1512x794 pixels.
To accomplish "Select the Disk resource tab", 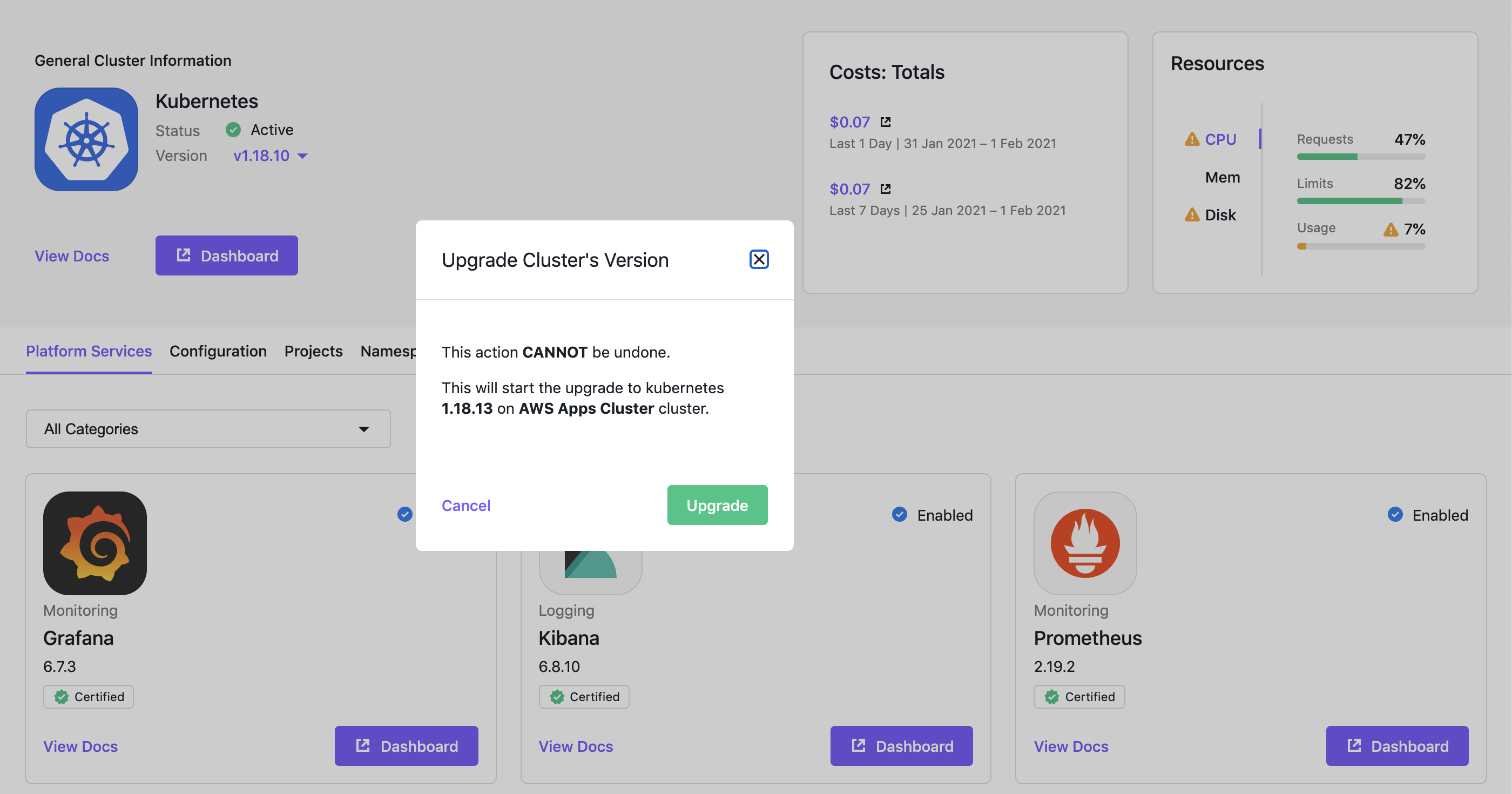I will pyautogui.click(x=1220, y=215).
